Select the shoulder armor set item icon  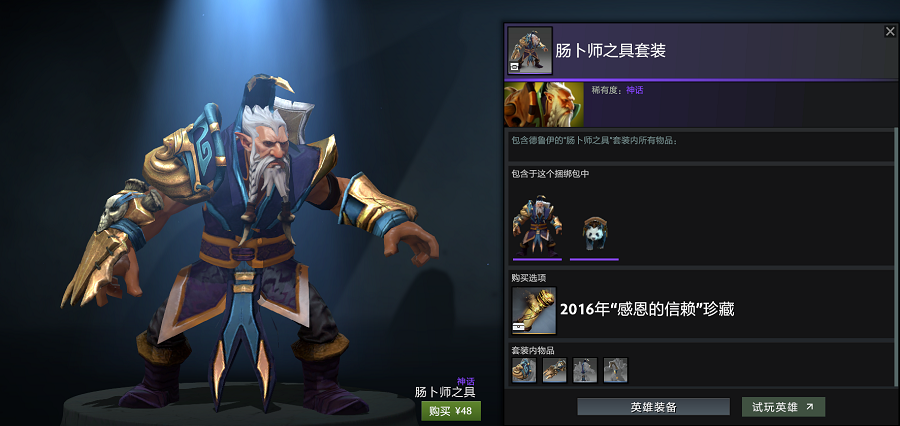(524, 370)
